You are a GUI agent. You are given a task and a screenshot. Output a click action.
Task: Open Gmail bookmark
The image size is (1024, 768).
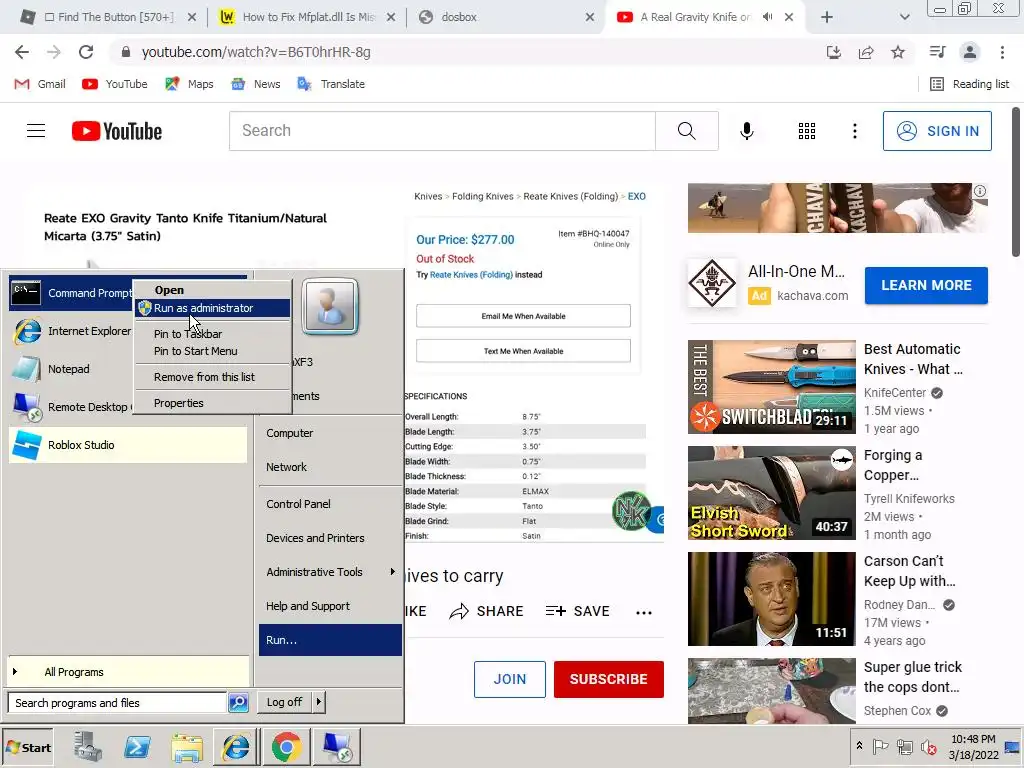coord(40,84)
